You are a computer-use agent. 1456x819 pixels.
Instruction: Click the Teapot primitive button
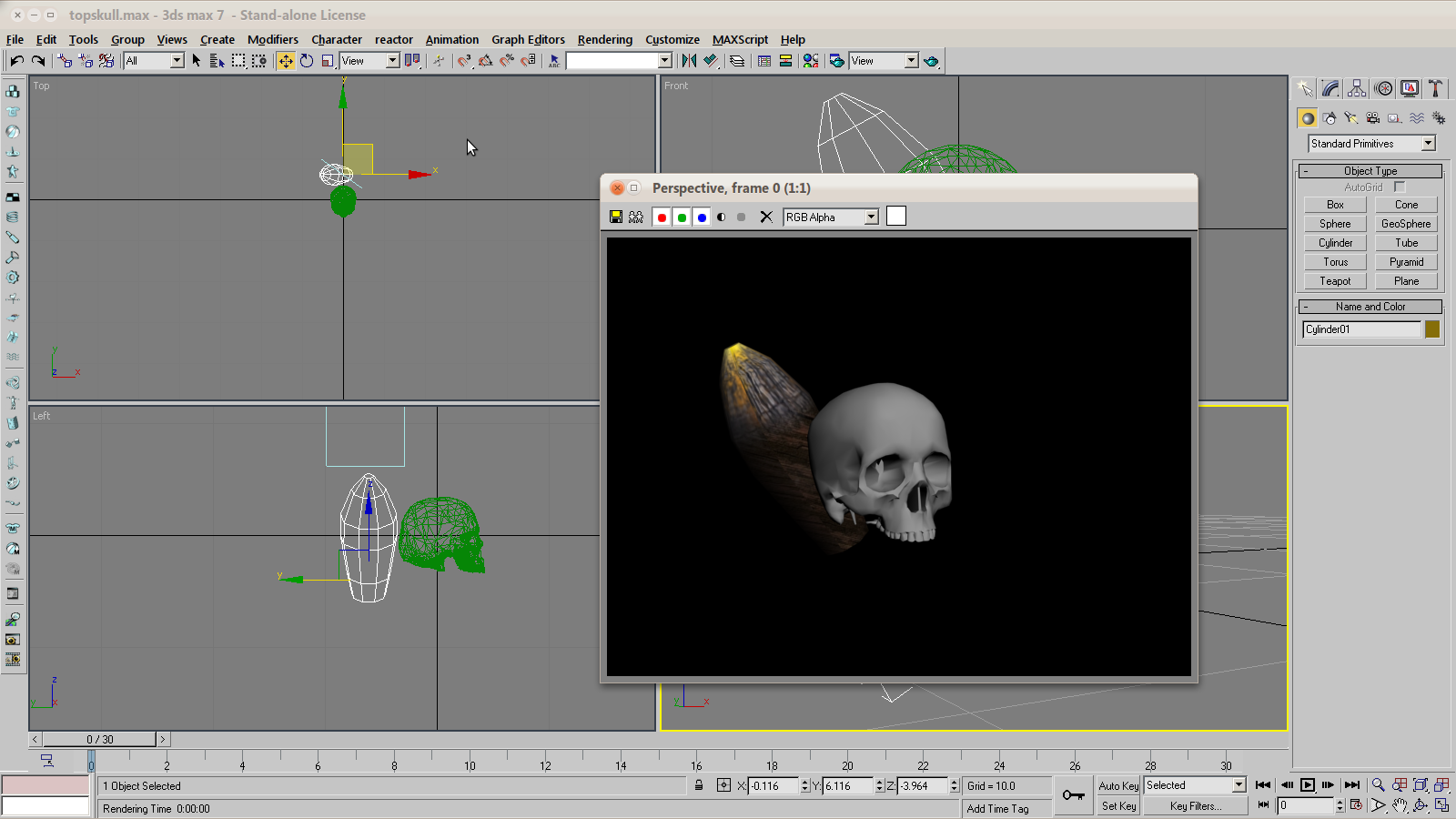pos(1335,281)
